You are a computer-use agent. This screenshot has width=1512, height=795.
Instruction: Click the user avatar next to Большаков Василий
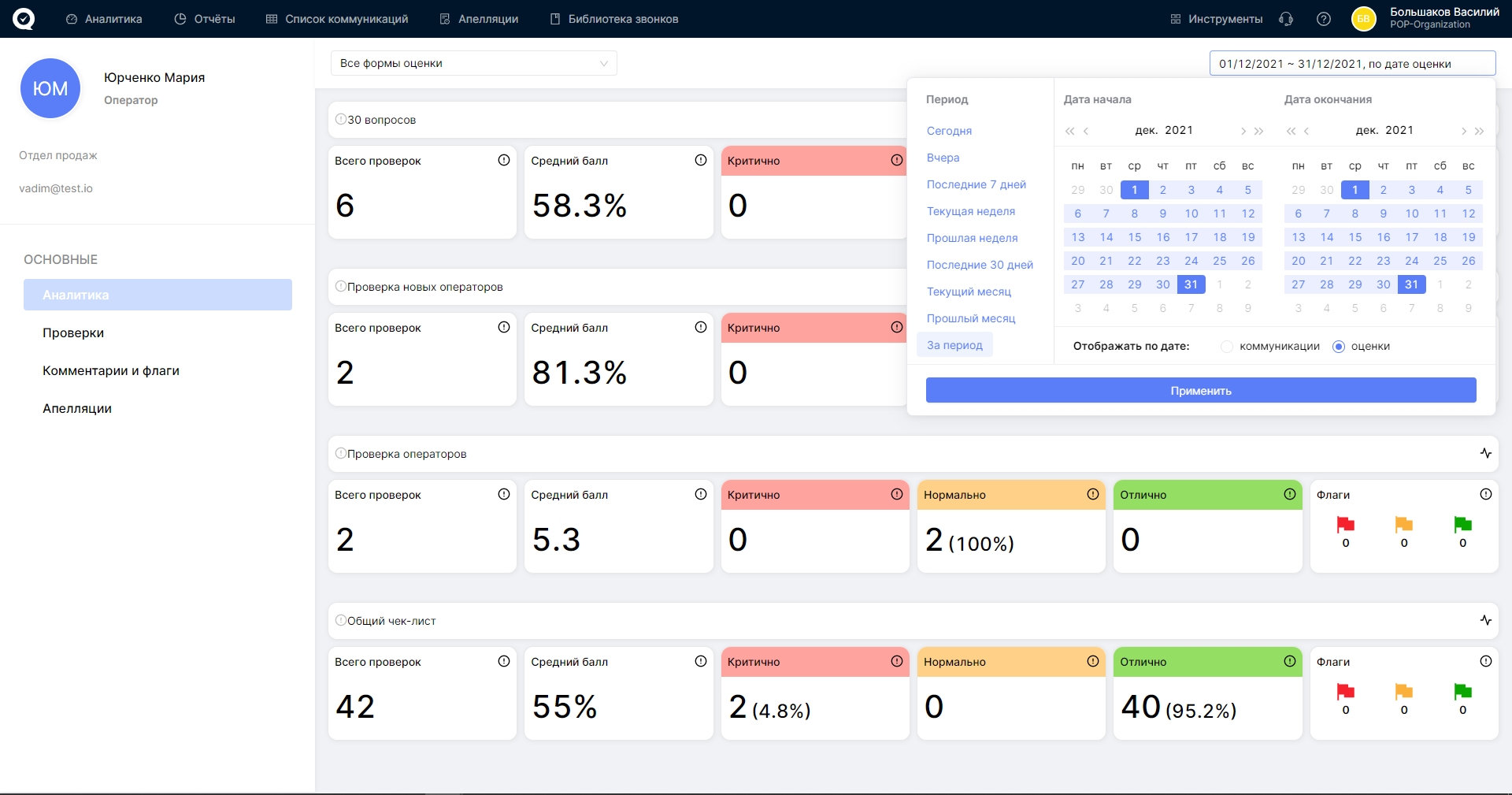pyautogui.click(x=1363, y=19)
